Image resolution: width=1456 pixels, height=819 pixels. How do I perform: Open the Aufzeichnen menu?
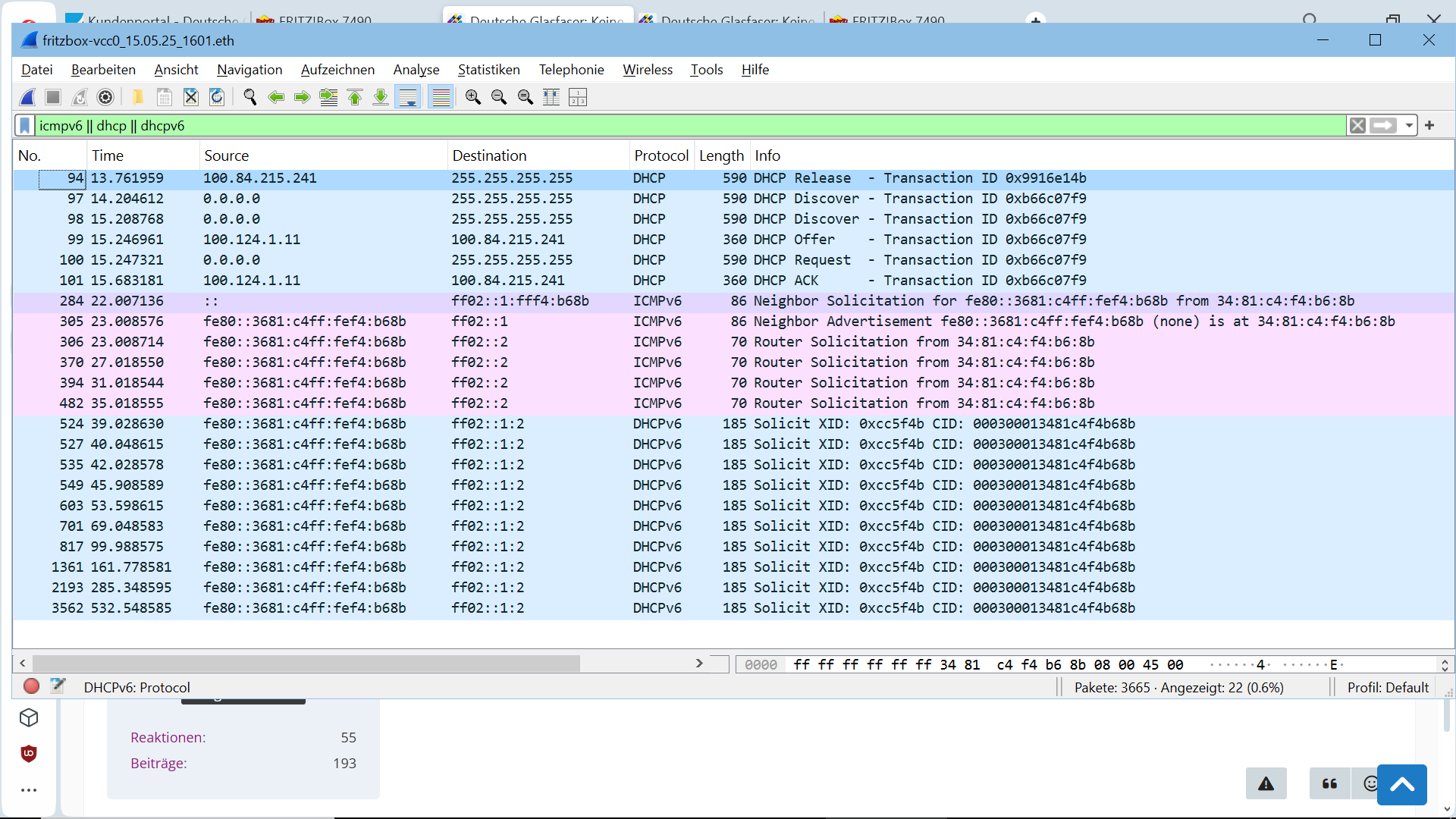(337, 70)
